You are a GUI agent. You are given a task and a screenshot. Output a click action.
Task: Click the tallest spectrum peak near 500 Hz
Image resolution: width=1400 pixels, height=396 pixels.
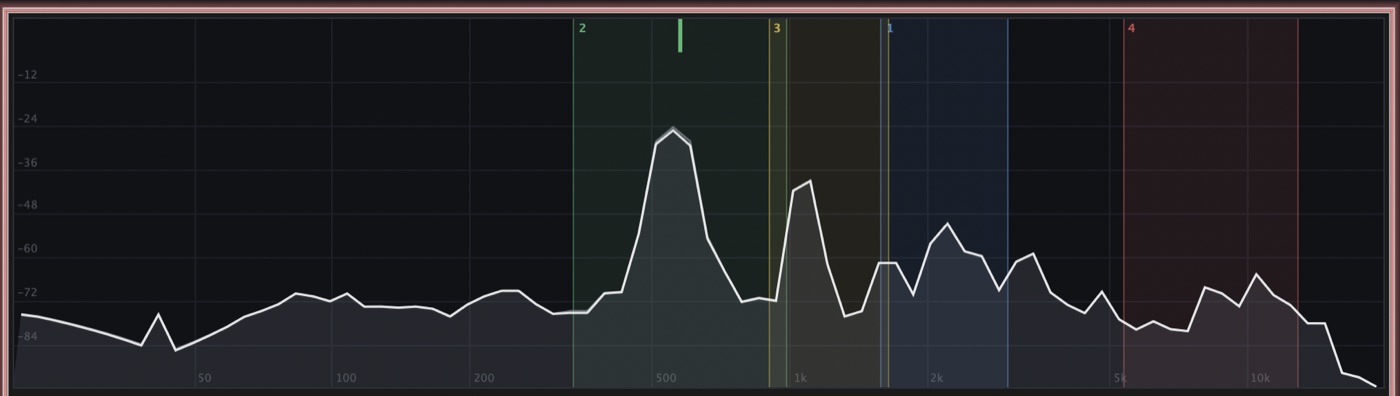674,130
